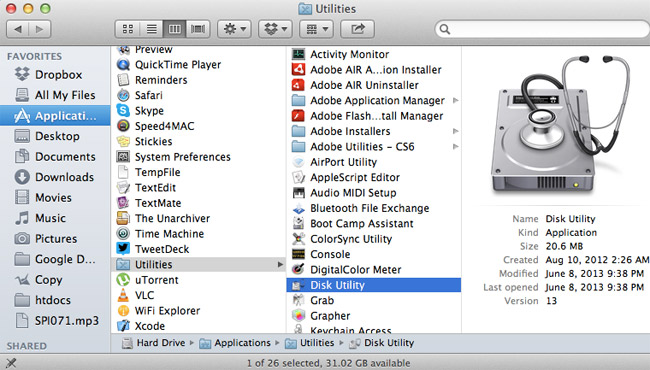Expand Adobe Utilities - CS6 arrow

tap(456, 146)
